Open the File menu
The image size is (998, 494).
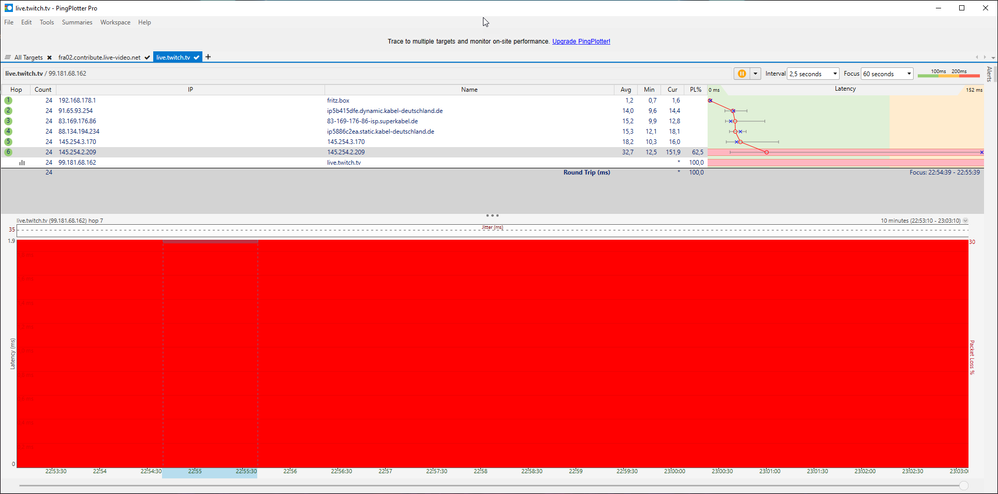[9, 22]
